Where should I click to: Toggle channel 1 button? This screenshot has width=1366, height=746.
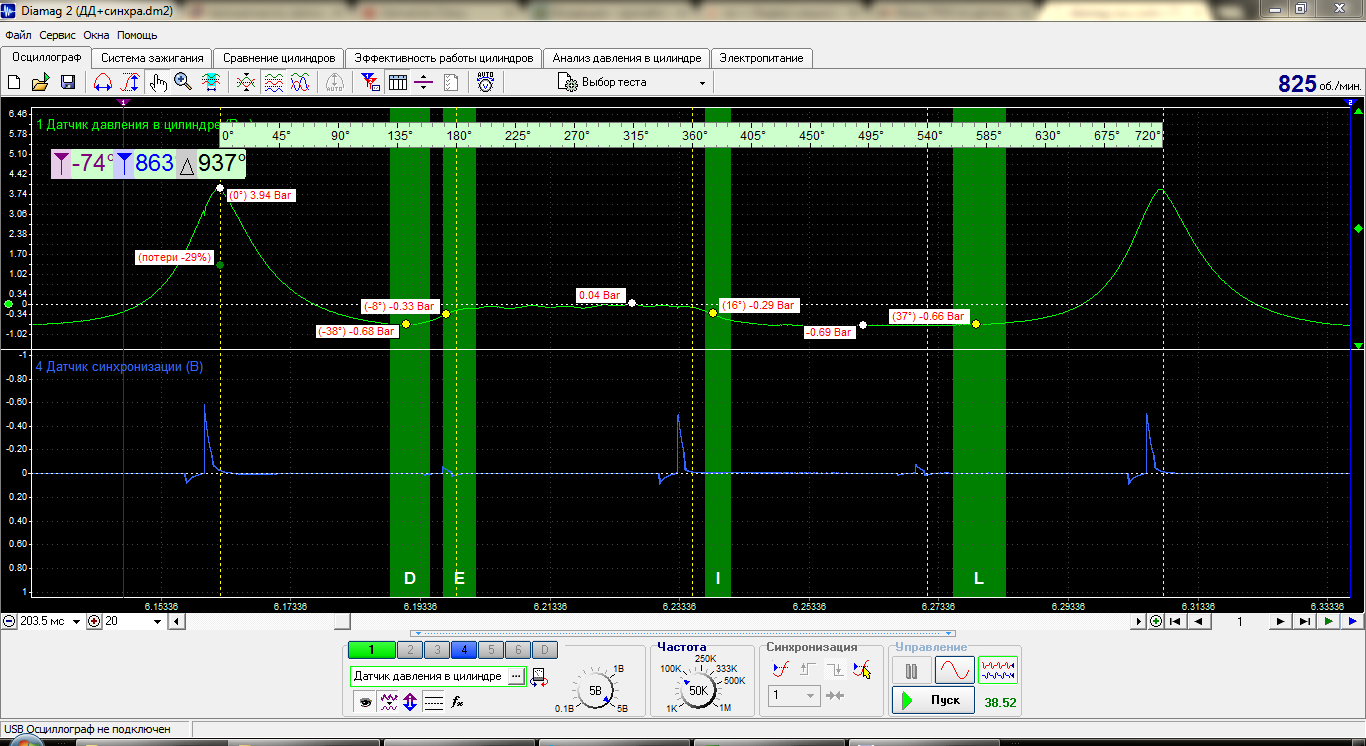point(371,650)
